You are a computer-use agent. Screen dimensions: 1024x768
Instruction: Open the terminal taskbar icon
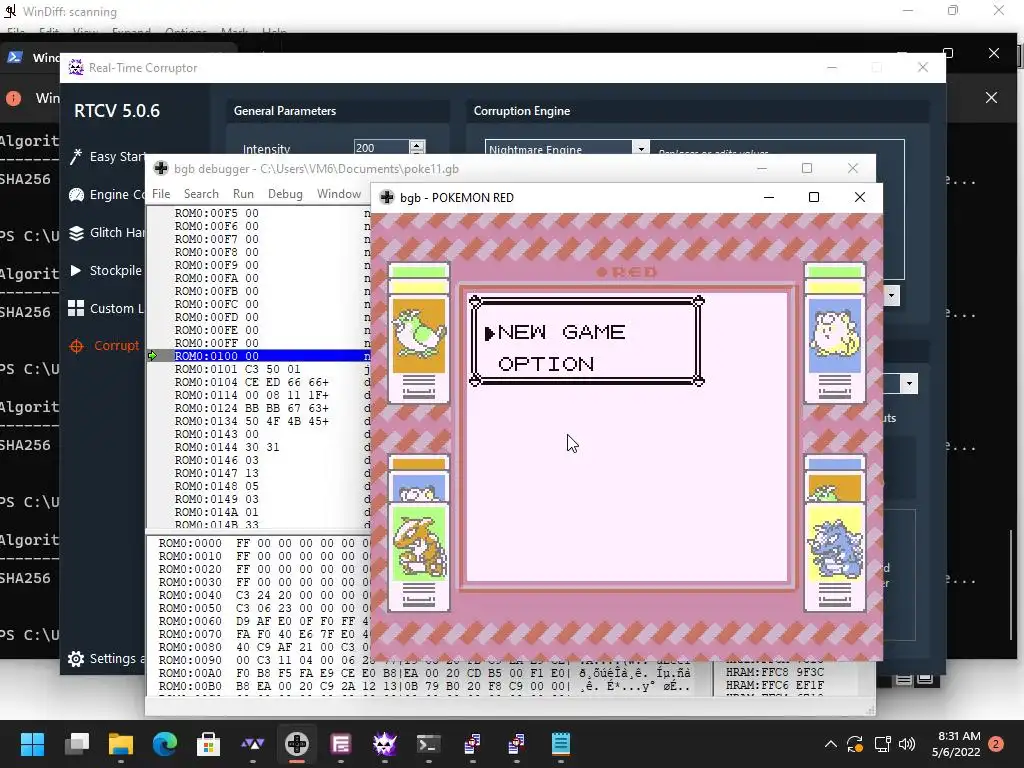pyautogui.click(x=428, y=744)
